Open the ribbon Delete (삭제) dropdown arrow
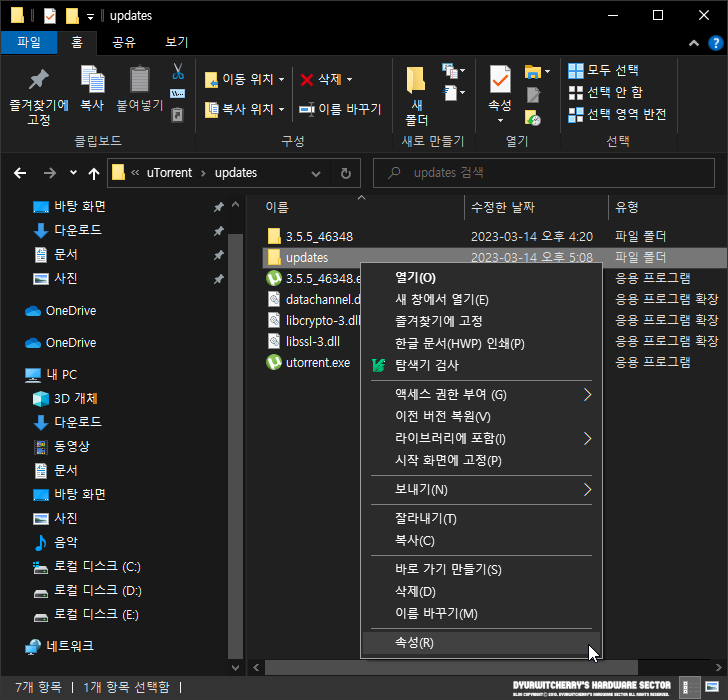Viewport: 728px width, 700px height. point(350,80)
